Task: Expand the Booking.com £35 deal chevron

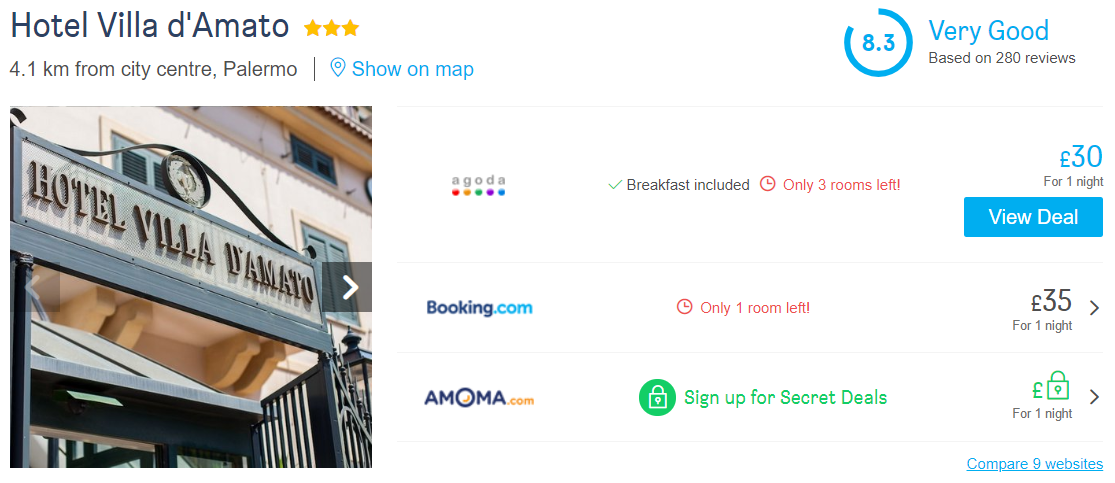Action: pos(1094,308)
